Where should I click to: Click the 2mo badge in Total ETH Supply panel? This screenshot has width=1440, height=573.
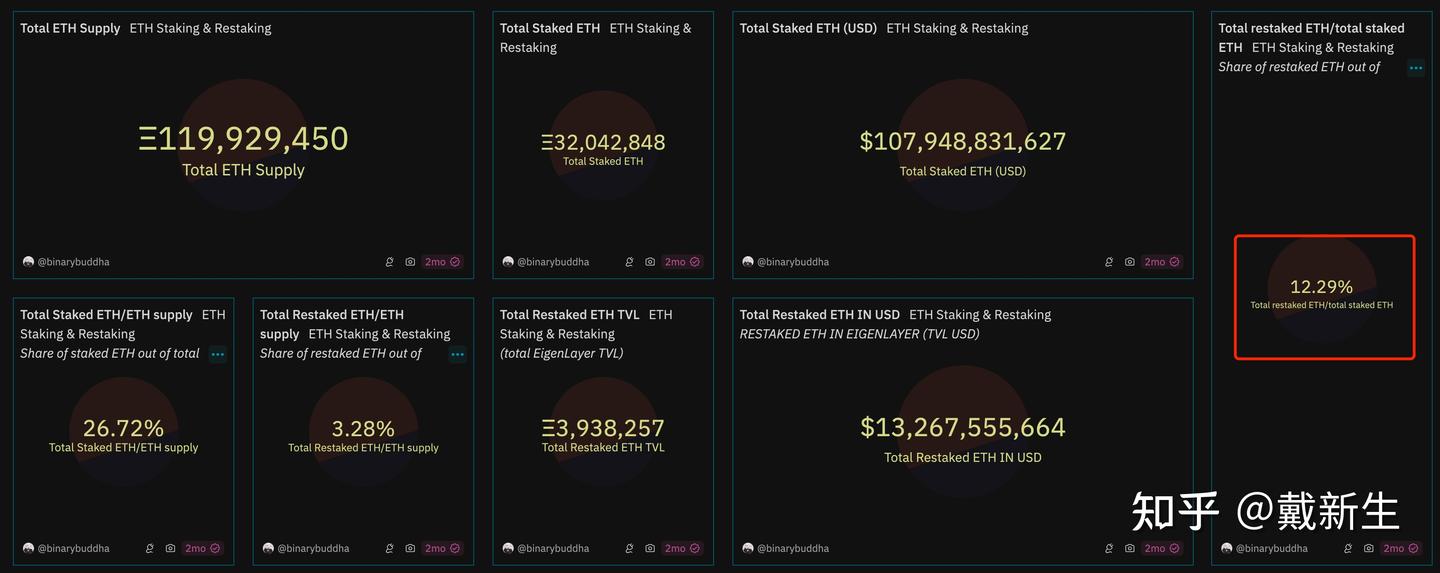tap(442, 262)
